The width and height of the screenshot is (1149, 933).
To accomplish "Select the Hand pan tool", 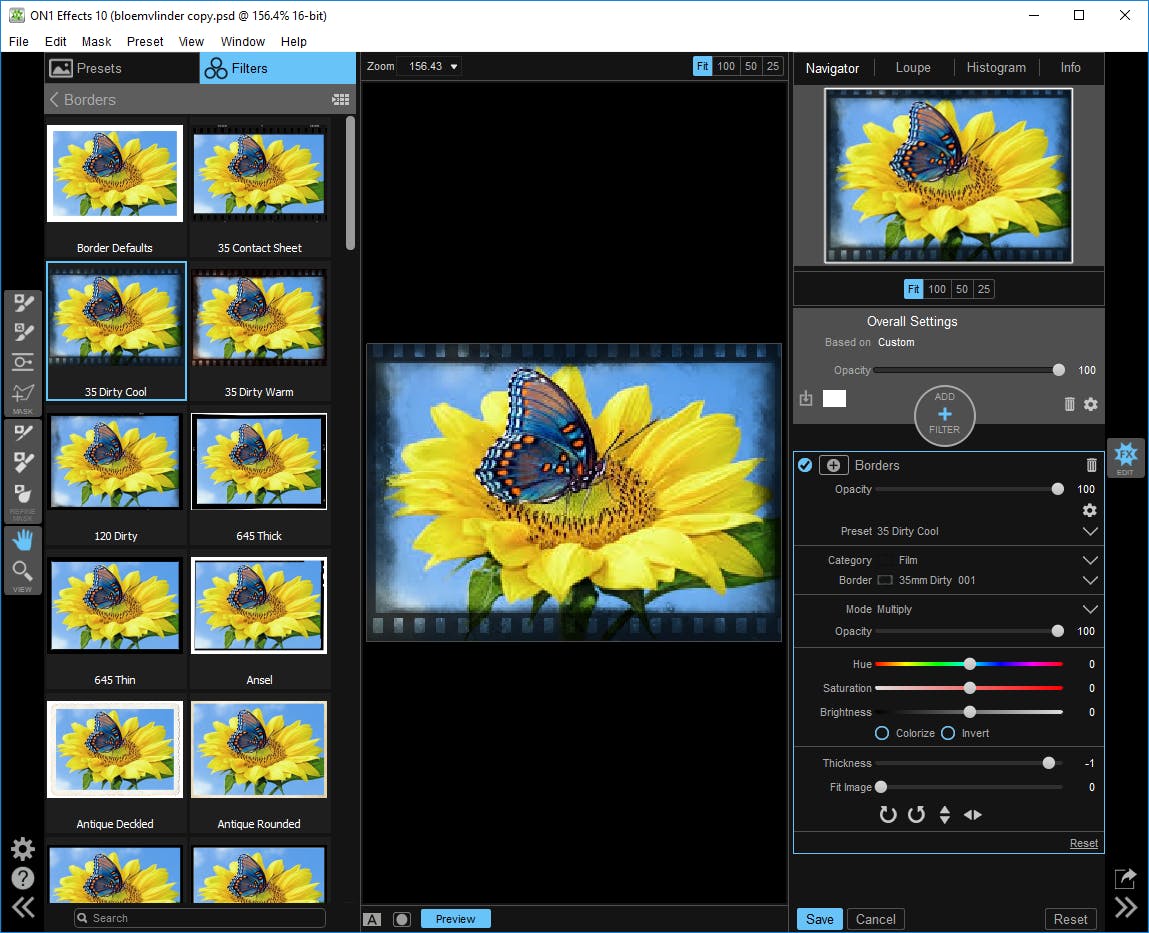I will click(x=22, y=541).
